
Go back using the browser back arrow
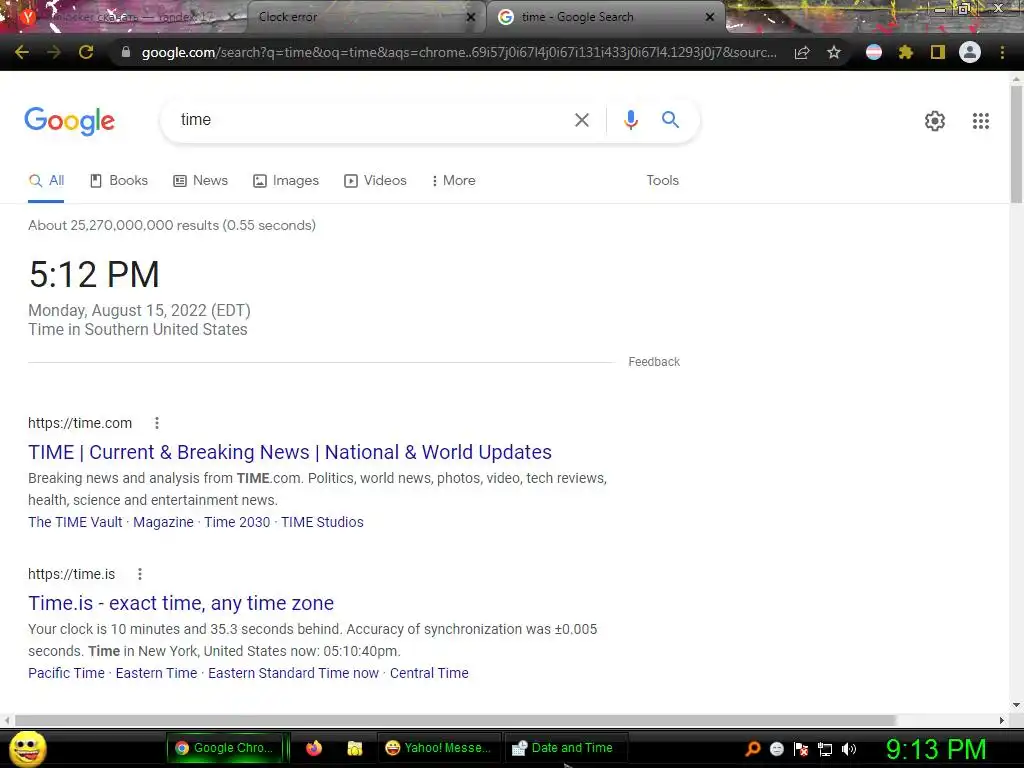tap(22, 52)
